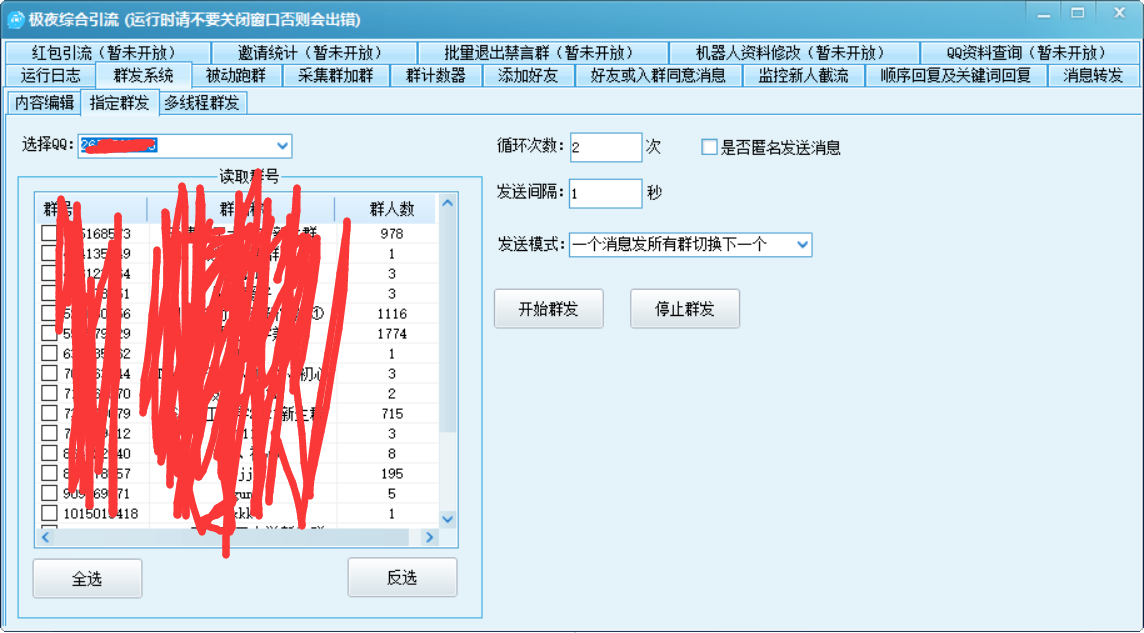Minimize the 极夜综合引流 window
1144x633 pixels.
tap(1044, 14)
